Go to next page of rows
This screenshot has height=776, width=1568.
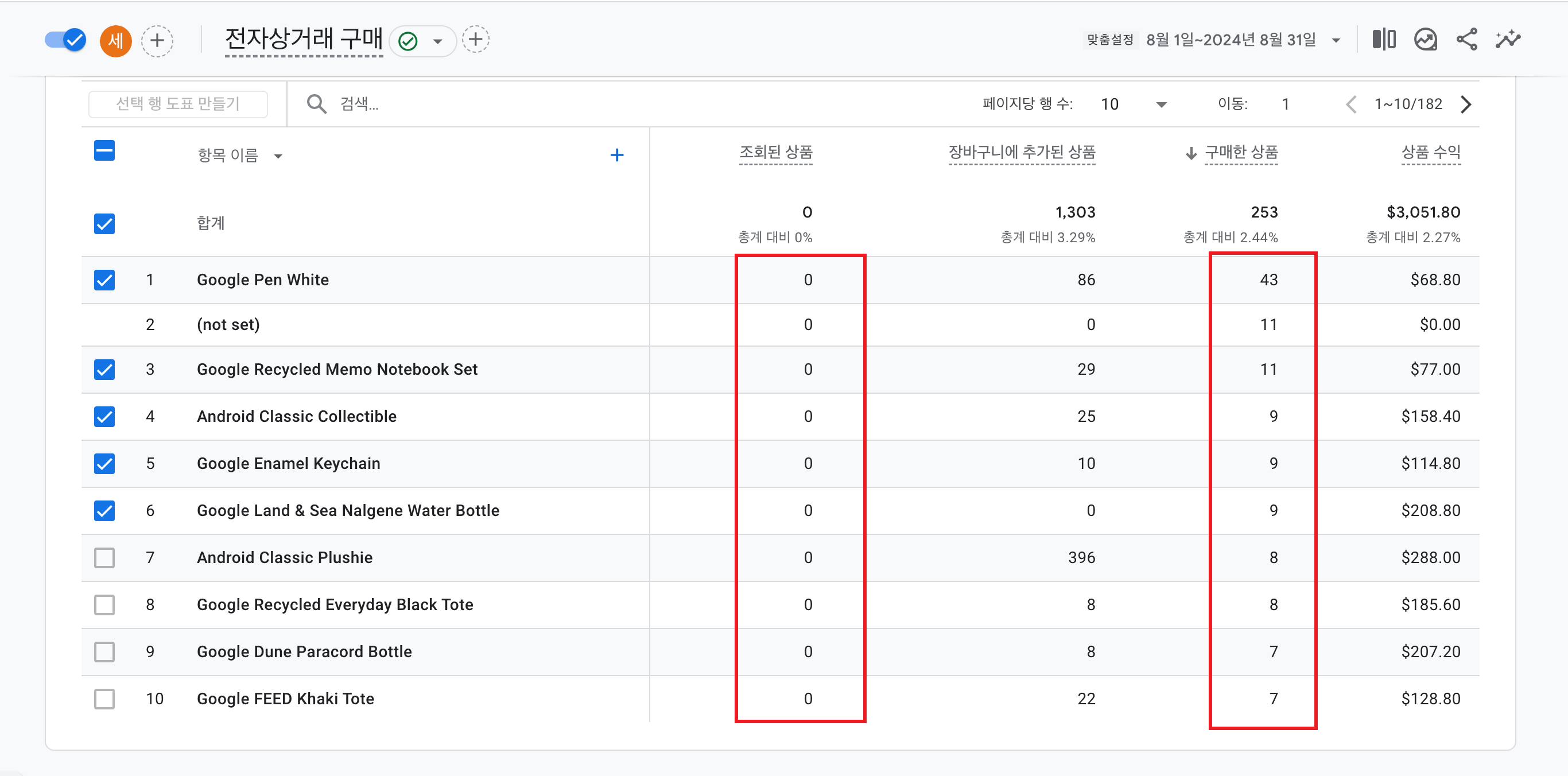coord(1466,104)
